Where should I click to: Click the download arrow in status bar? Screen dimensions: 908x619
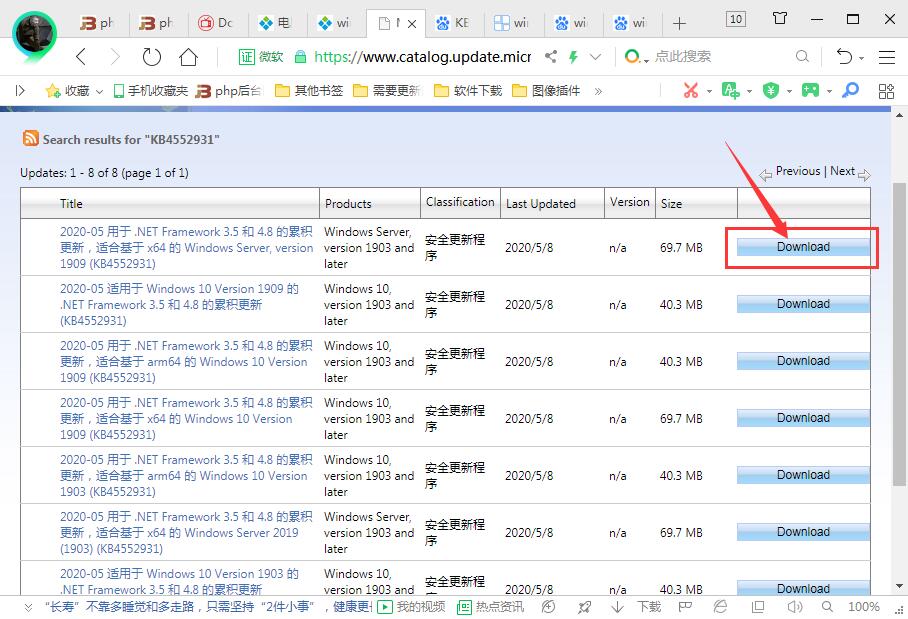coord(617,606)
